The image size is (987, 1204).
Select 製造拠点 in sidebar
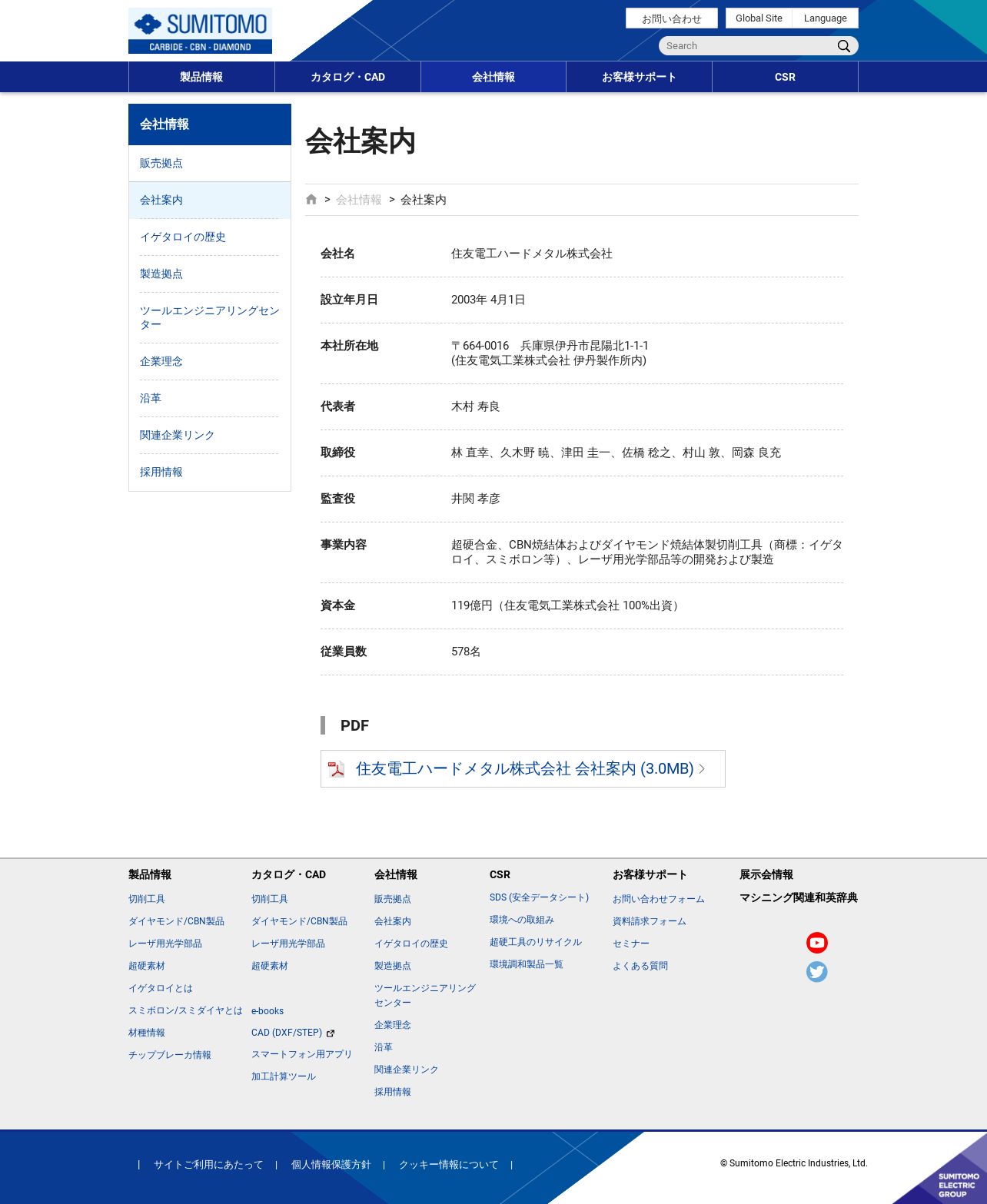pos(210,274)
